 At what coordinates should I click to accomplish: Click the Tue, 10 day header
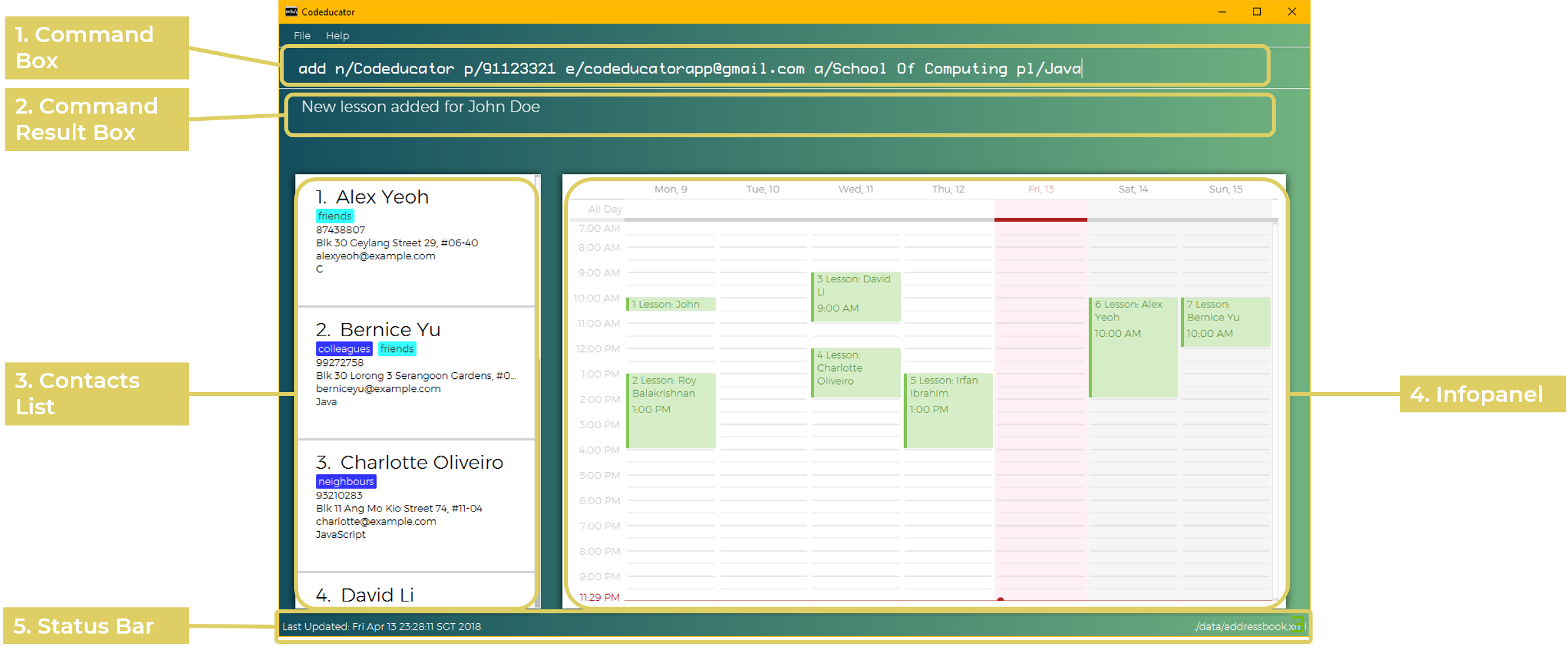[x=762, y=189]
